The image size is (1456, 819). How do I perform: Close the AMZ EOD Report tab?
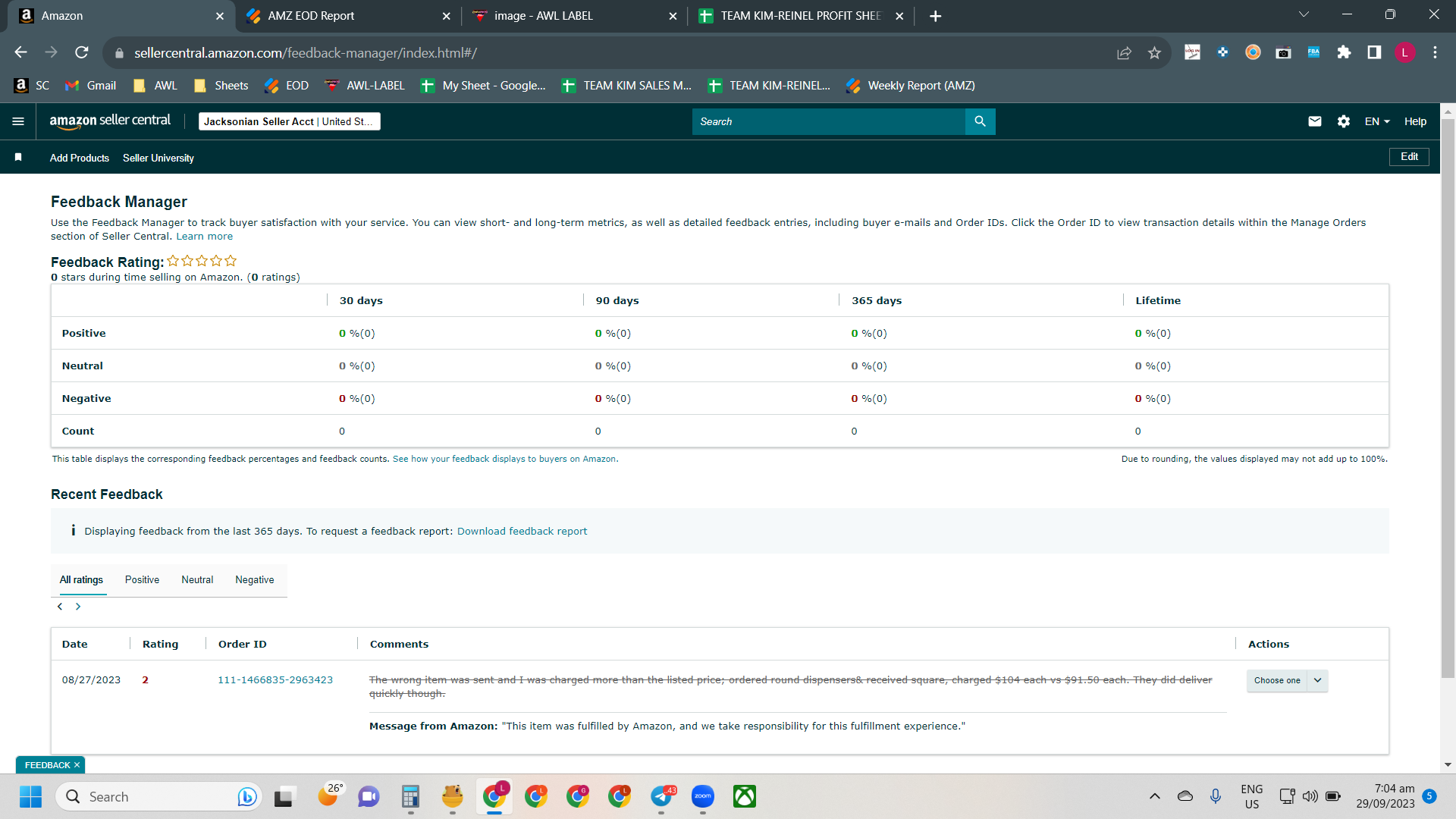tap(446, 16)
